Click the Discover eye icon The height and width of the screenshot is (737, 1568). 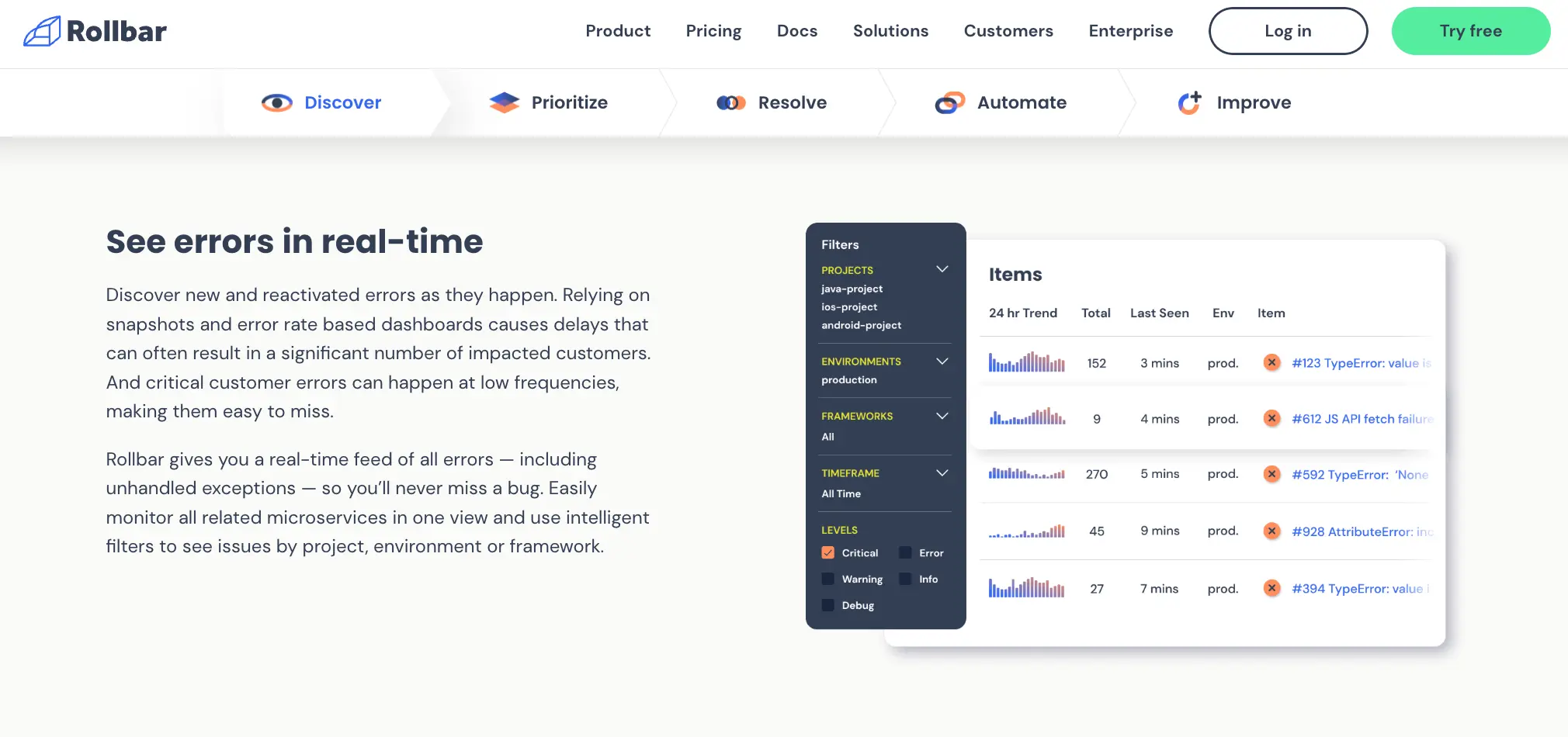pos(277,102)
